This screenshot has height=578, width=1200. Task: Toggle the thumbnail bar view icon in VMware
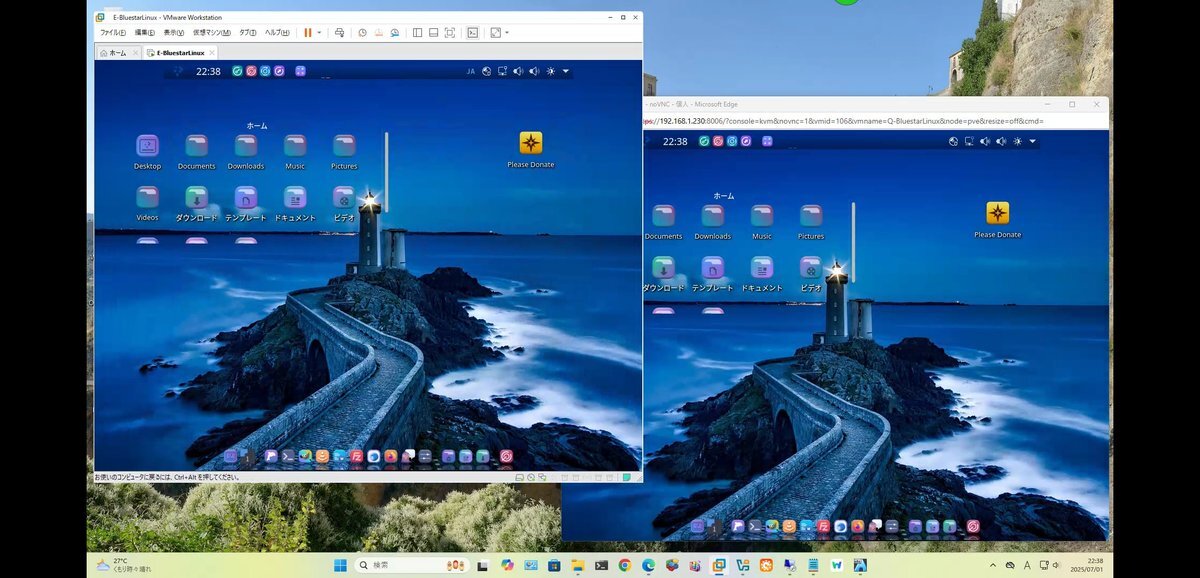coord(433,33)
